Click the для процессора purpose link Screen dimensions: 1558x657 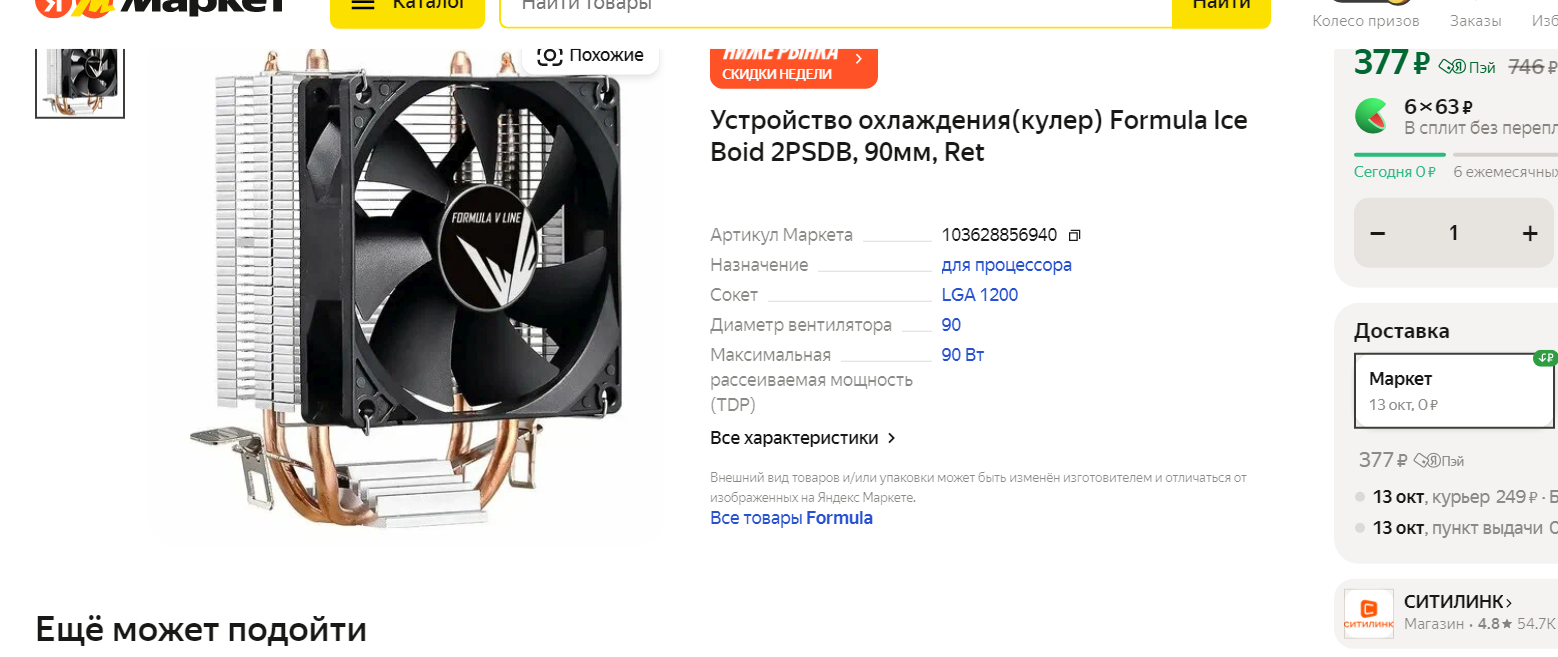(x=1006, y=265)
